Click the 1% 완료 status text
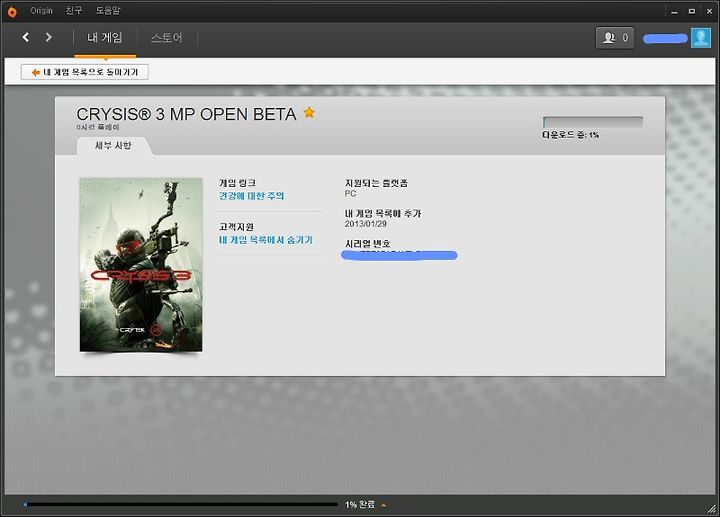The image size is (720, 517). pos(360,505)
